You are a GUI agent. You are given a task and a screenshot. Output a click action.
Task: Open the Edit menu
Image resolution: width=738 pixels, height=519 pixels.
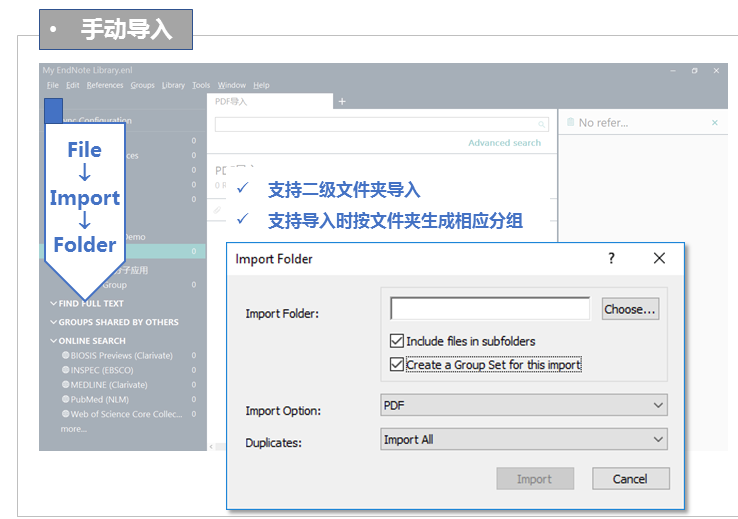click(72, 85)
